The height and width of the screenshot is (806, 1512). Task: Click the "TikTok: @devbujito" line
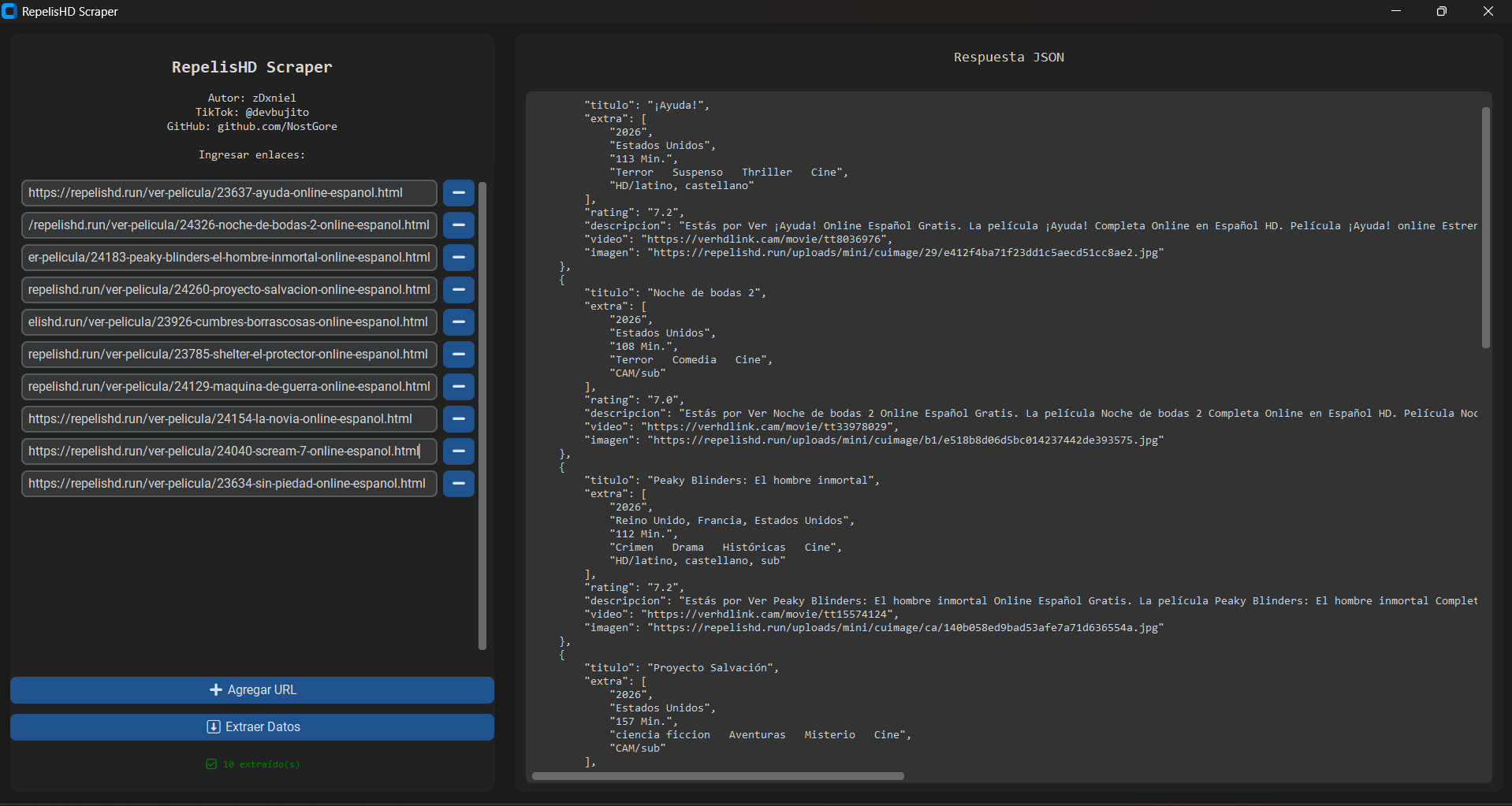(252, 113)
